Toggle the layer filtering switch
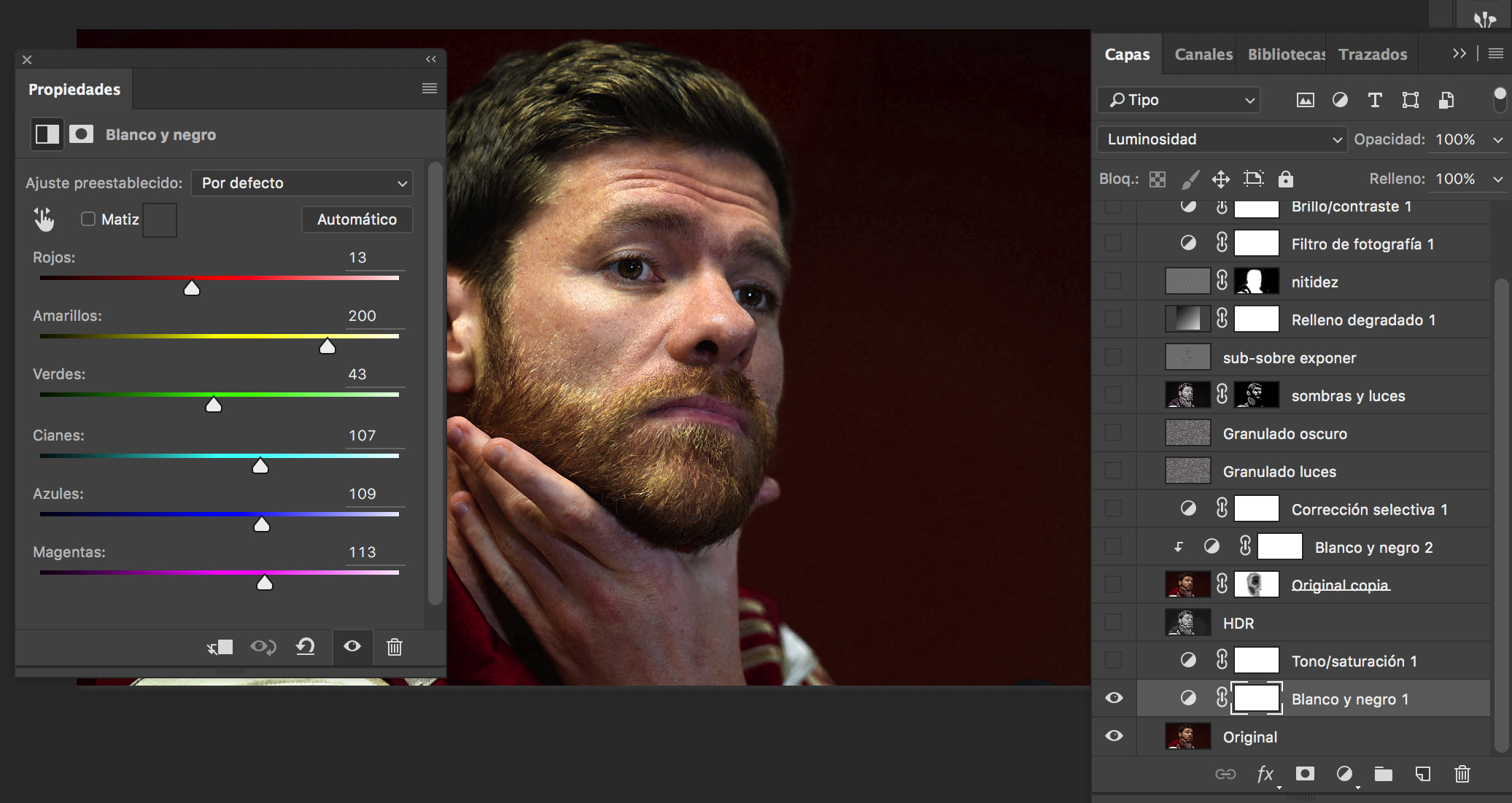The height and width of the screenshot is (803, 1512). click(1500, 100)
